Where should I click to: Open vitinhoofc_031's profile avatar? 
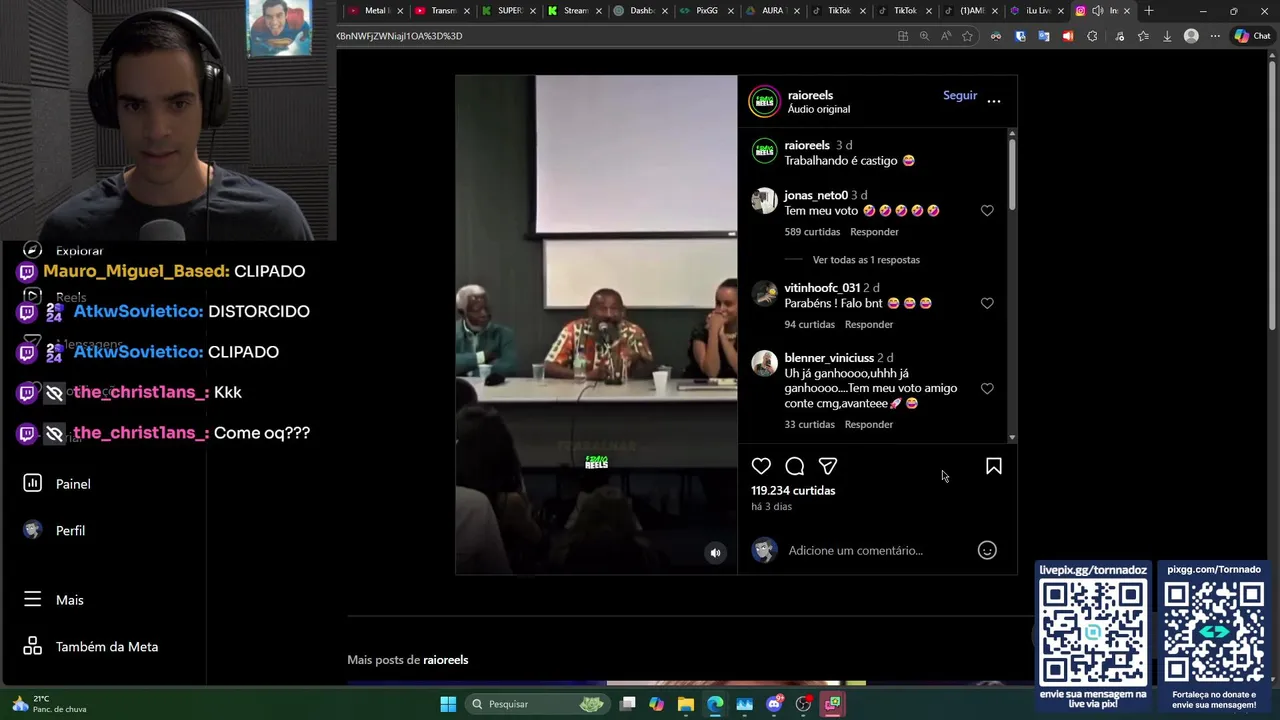tap(764, 293)
